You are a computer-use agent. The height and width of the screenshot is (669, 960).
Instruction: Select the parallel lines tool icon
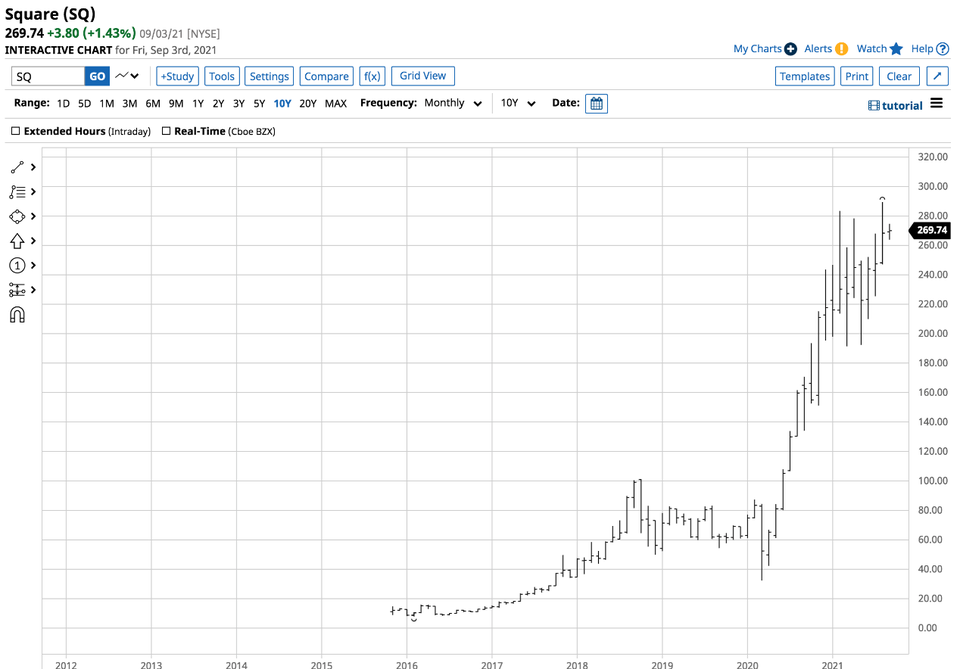click(17, 290)
